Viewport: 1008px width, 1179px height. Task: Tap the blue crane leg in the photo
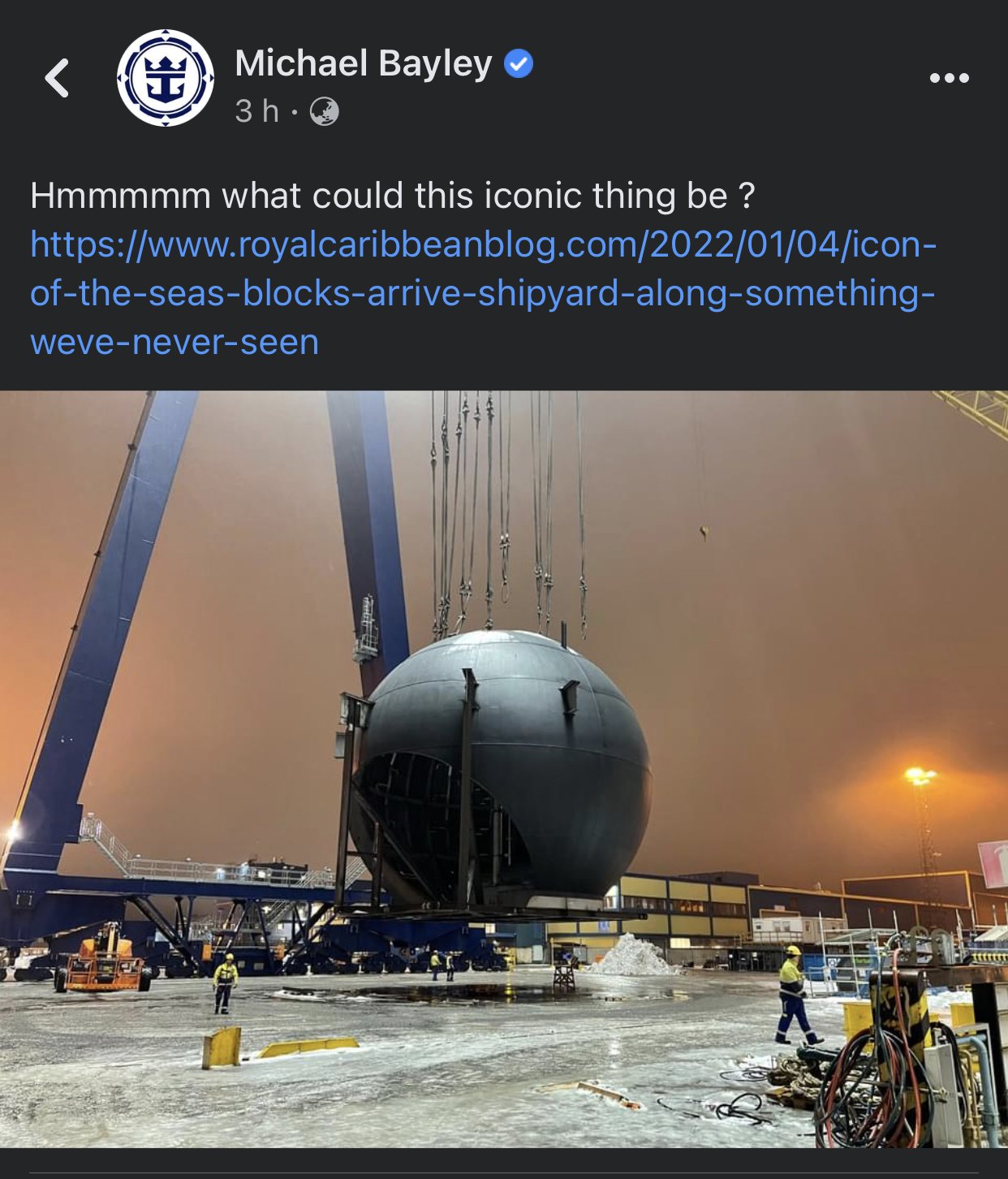[x=97, y=633]
